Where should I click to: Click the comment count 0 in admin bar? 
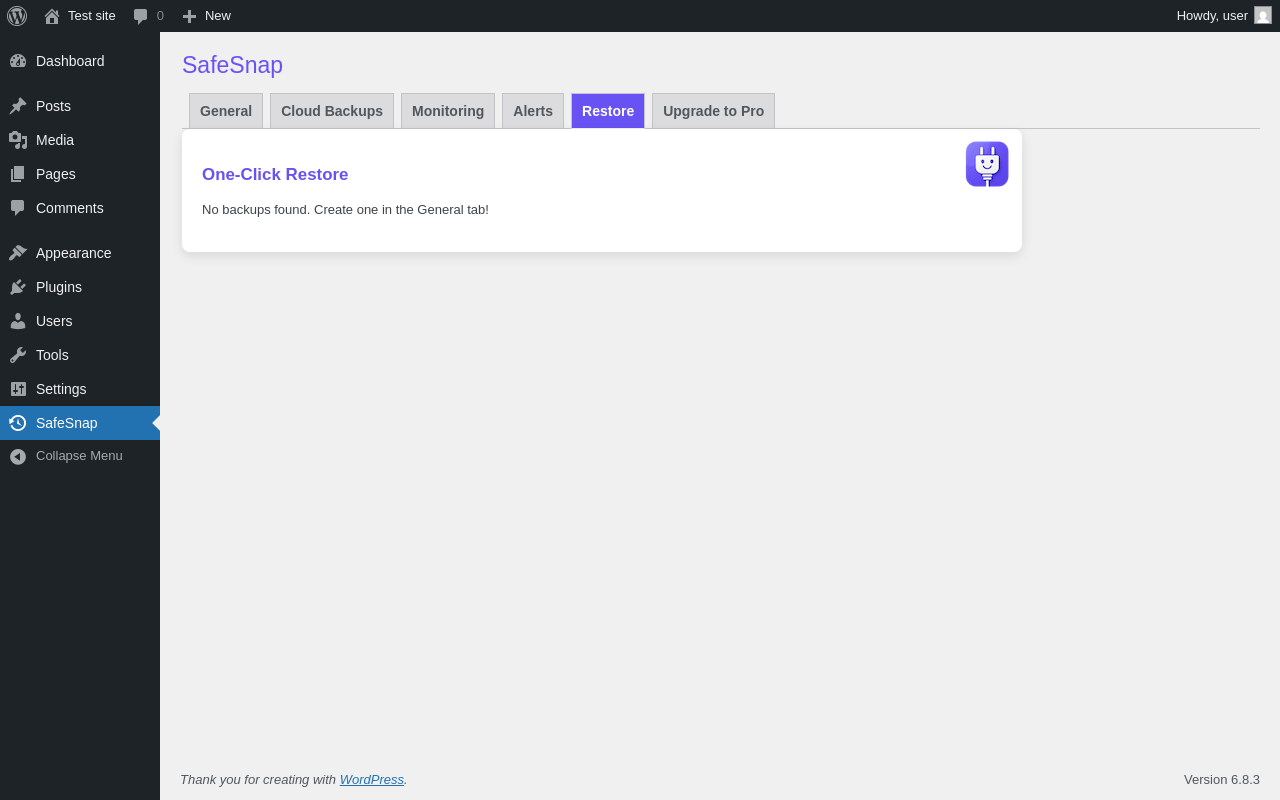pos(160,16)
